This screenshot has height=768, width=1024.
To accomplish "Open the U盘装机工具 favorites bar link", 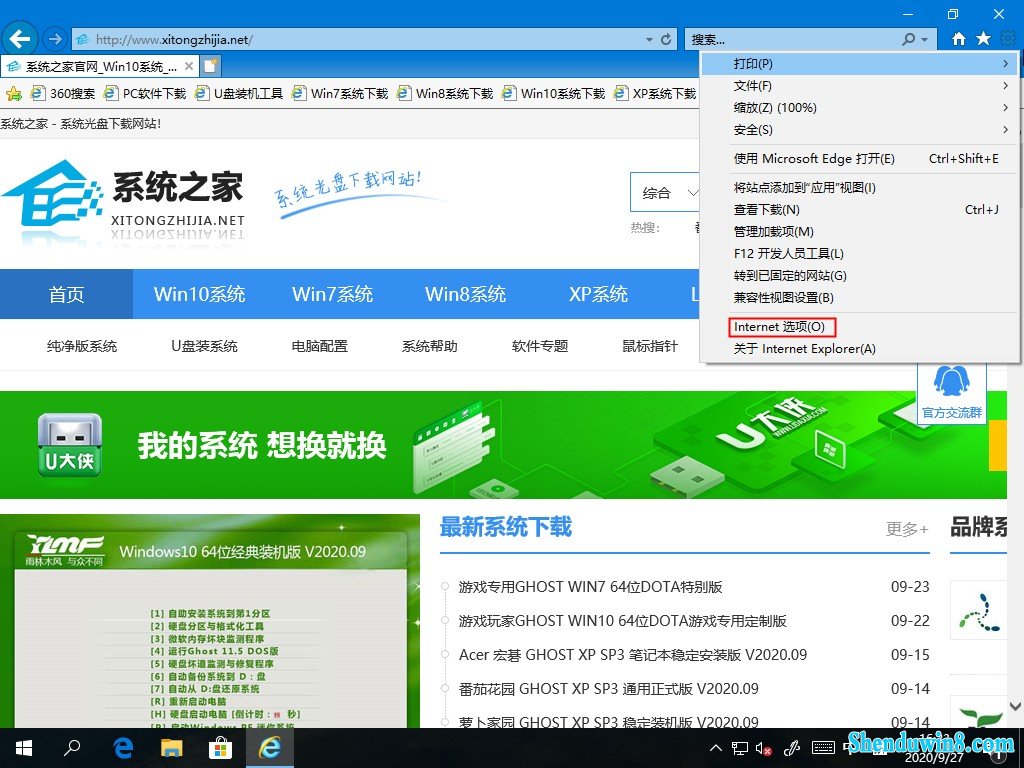I will (239, 93).
